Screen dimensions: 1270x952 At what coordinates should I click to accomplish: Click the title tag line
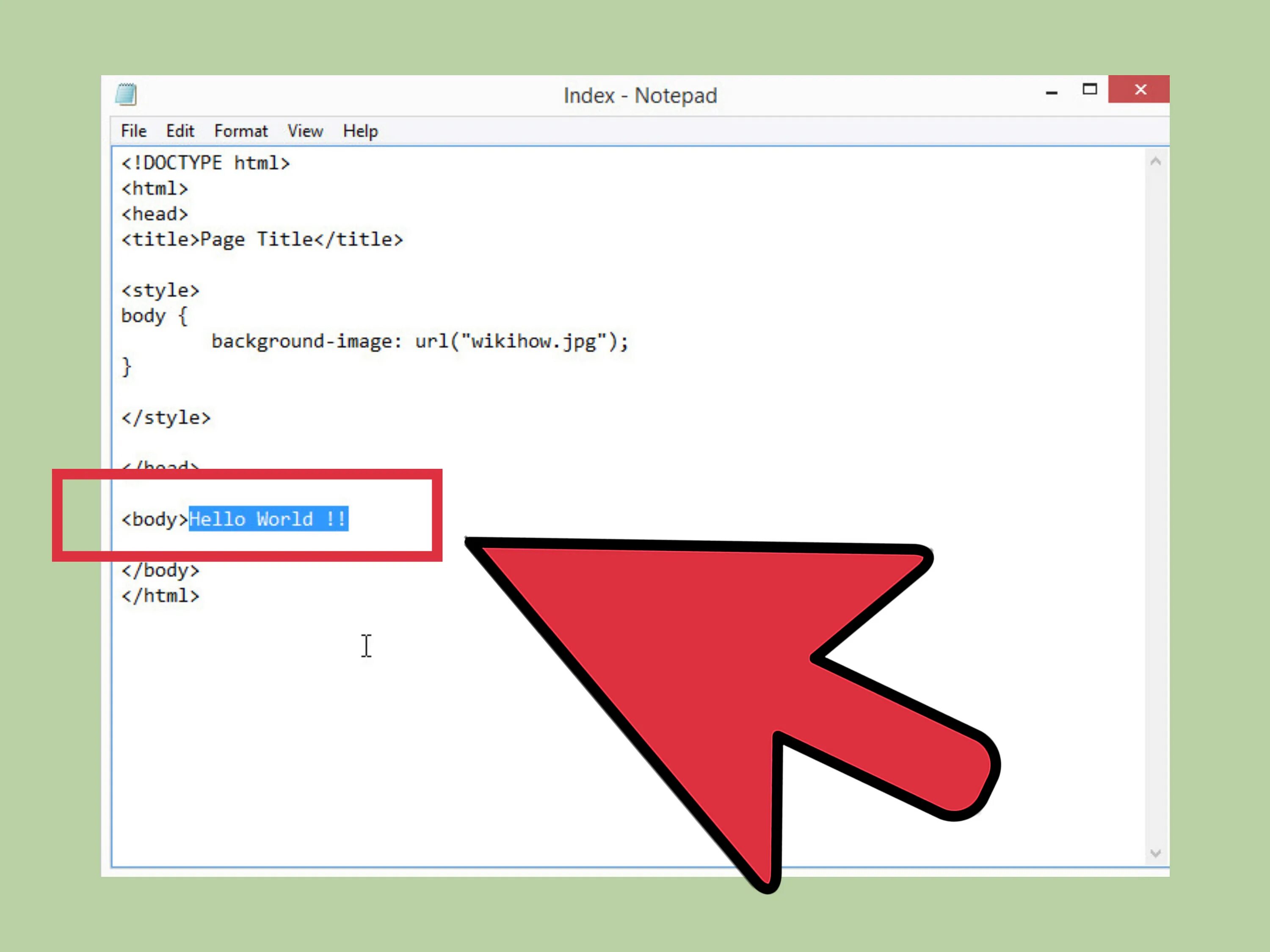(262, 240)
